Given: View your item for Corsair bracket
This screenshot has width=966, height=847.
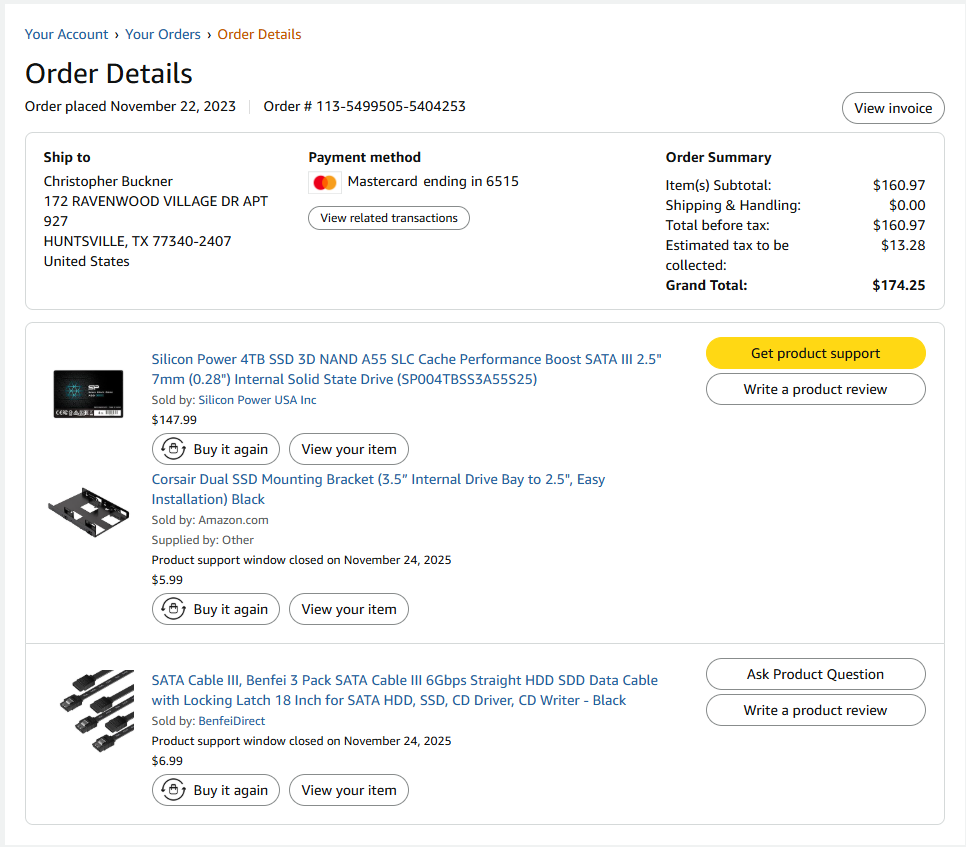Looking at the screenshot, I should [x=349, y=609].
